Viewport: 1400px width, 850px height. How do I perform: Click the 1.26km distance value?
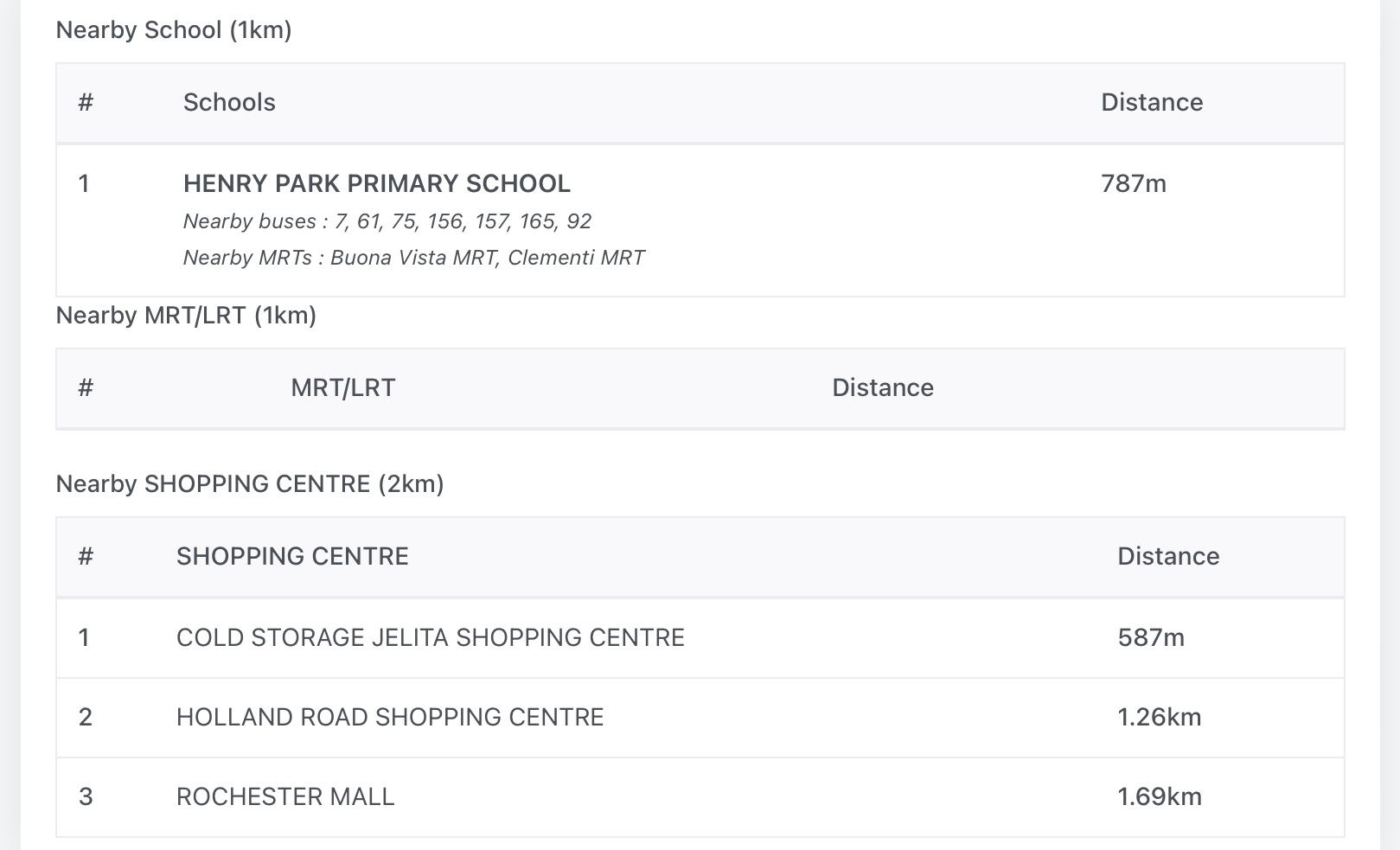[x=1159, y=718]
